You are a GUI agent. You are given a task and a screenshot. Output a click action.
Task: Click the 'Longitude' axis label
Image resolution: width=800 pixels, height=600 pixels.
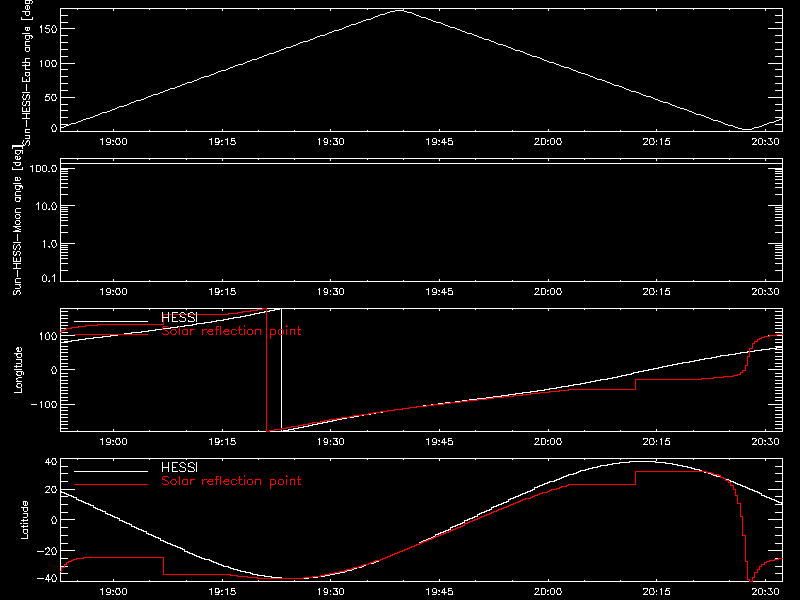[18, 370]
